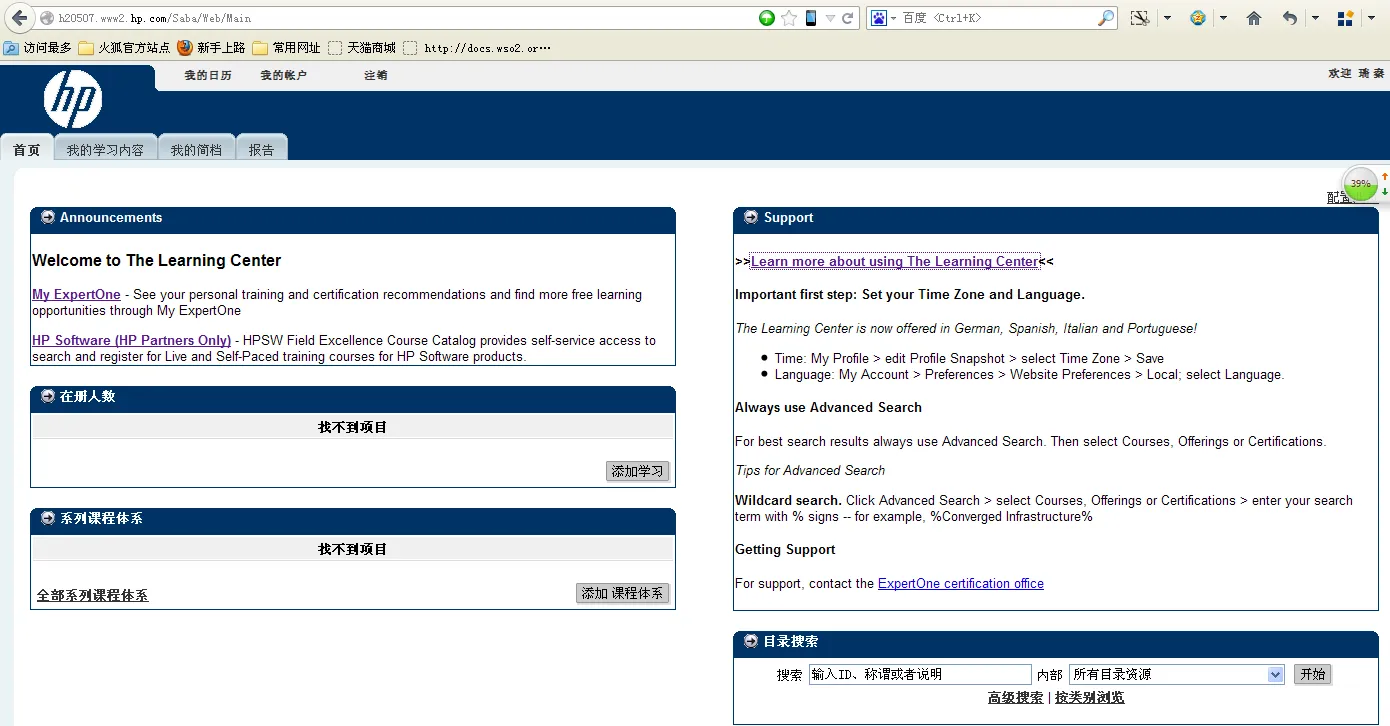Click the magnifier icon in Baidu search box
The height and width of the screenshot is (726, 1390).
pyautogui.click(x=1105, y=18)
